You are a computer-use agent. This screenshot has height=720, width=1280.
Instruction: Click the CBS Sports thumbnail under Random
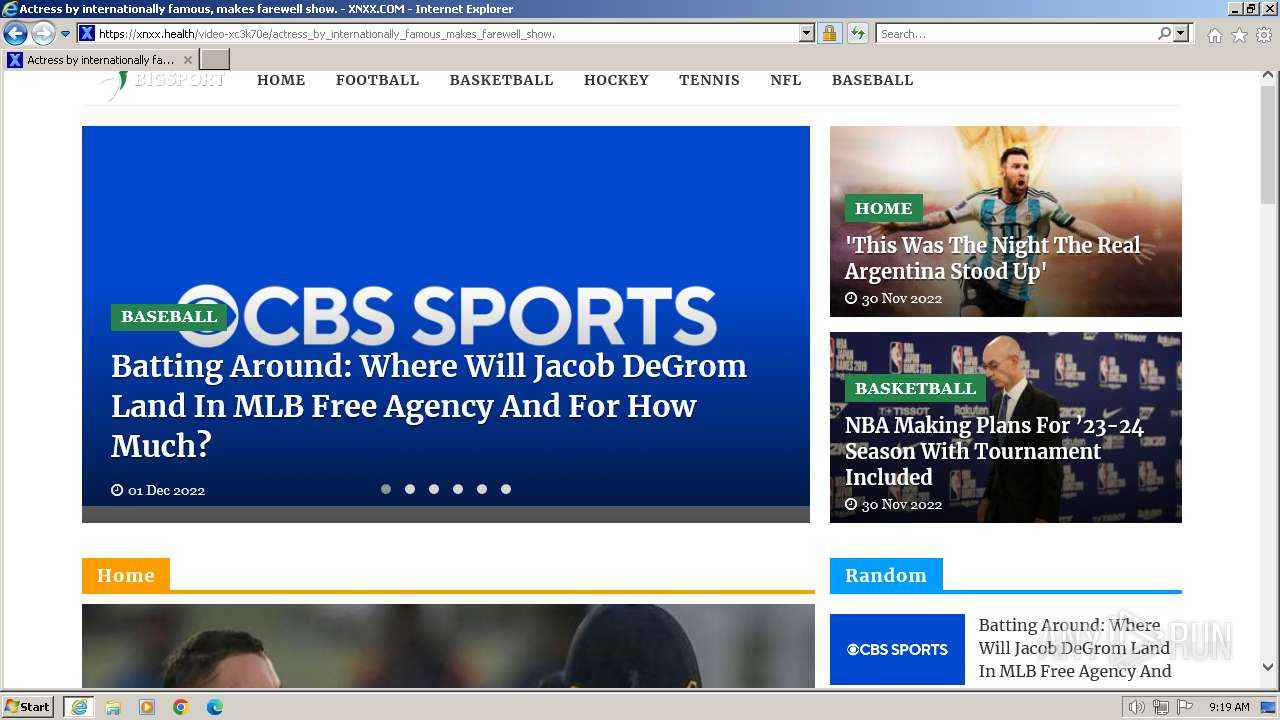click(x=897, y=649)
